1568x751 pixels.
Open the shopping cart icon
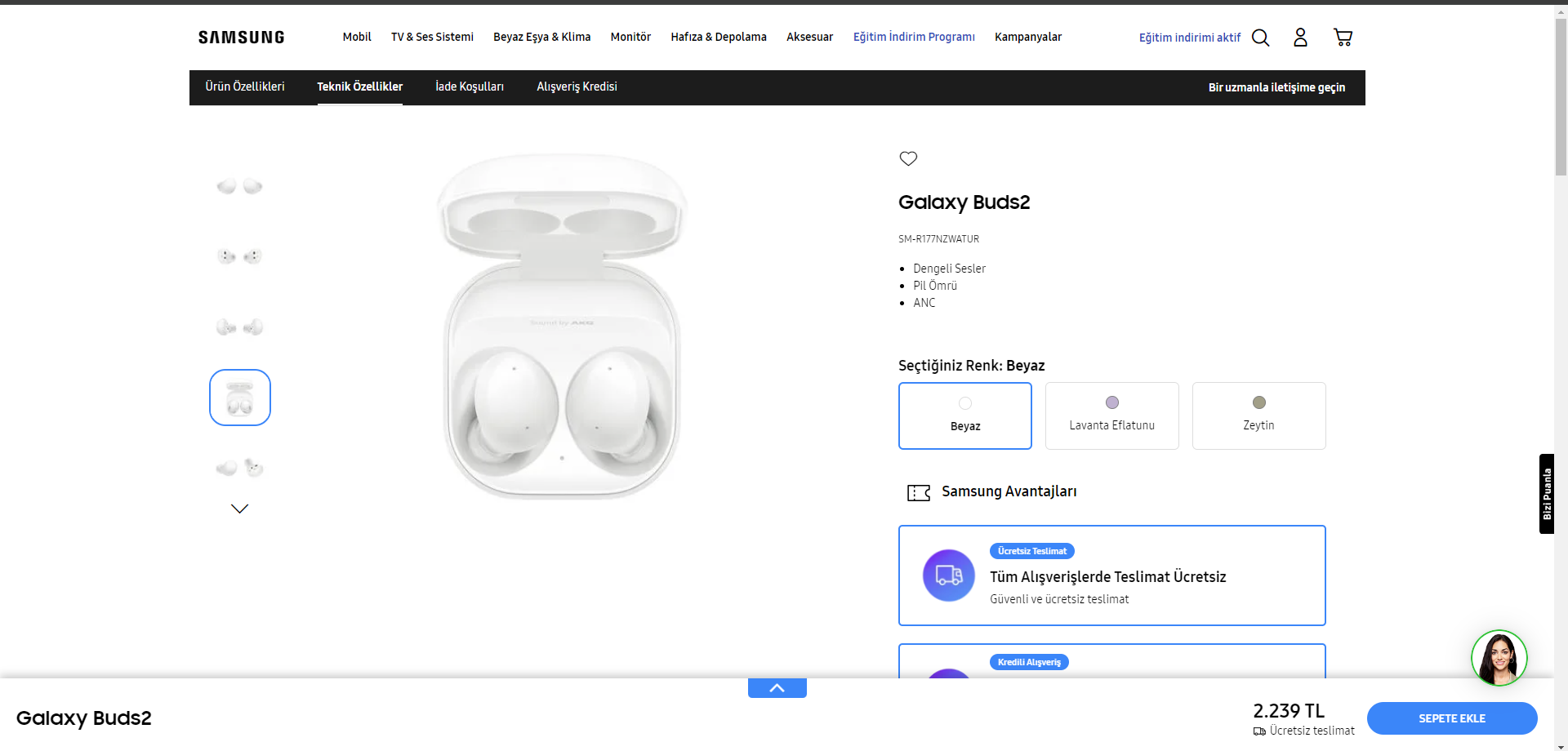[1343, 38]
